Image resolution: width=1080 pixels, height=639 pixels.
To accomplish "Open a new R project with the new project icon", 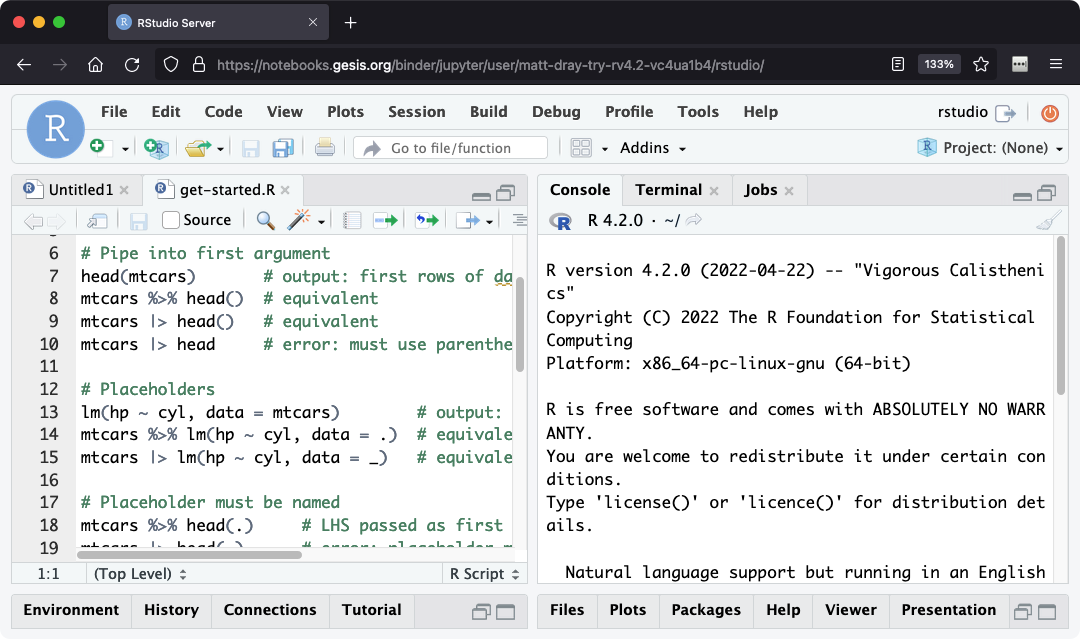I will (x=155, y=147).
